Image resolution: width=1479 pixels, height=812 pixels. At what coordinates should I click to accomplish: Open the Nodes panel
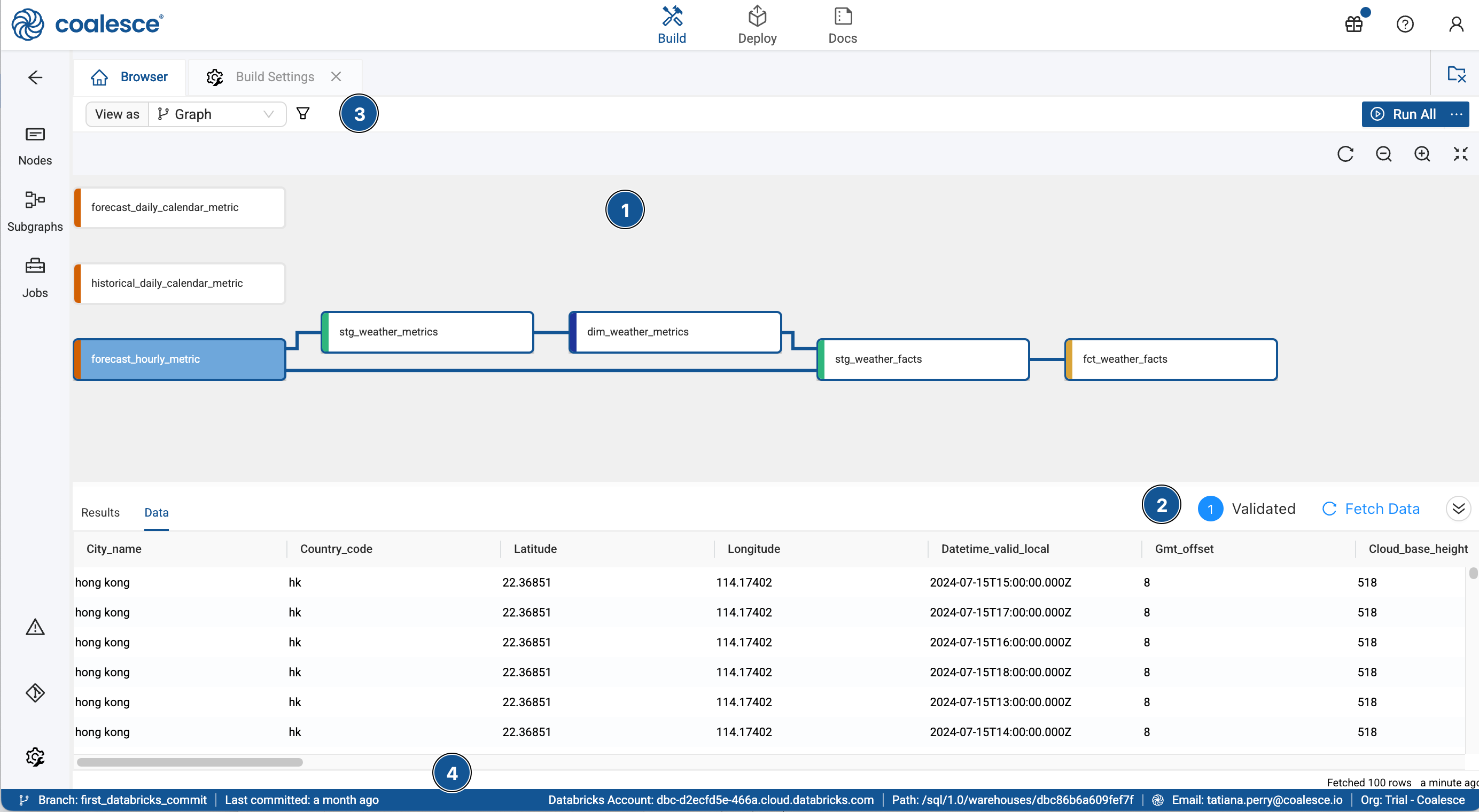35,146
